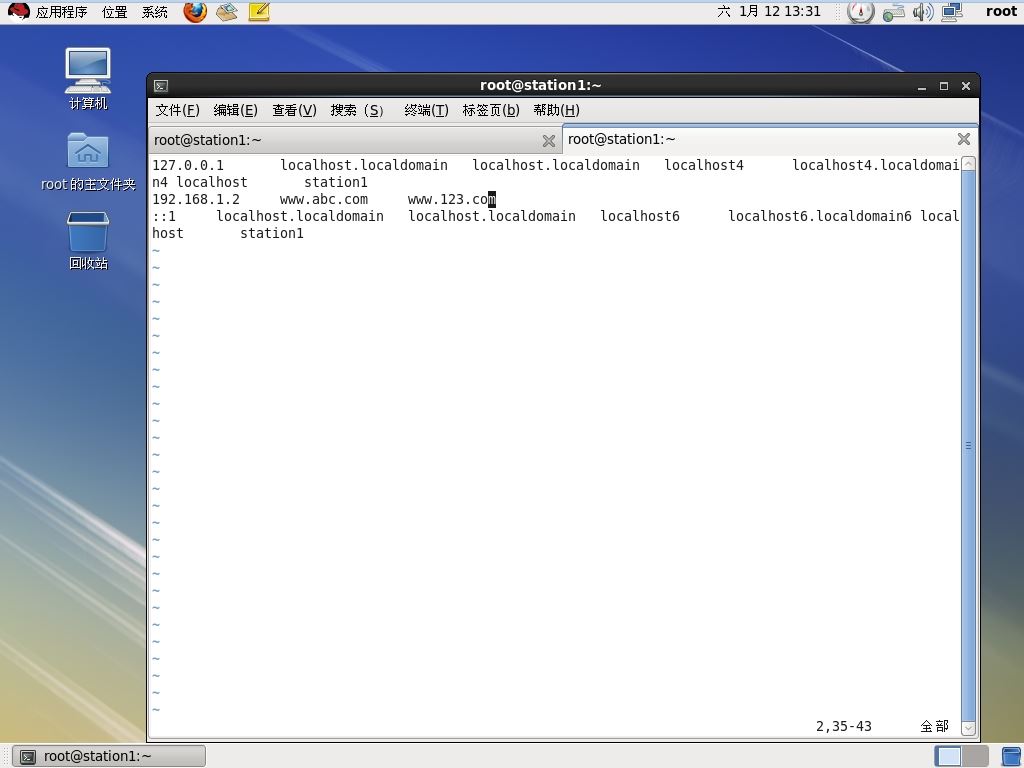The height and width of the screenshot is (768, 1024).
Task: Open the 帮助(H) menu
Action: pos(556,110)
